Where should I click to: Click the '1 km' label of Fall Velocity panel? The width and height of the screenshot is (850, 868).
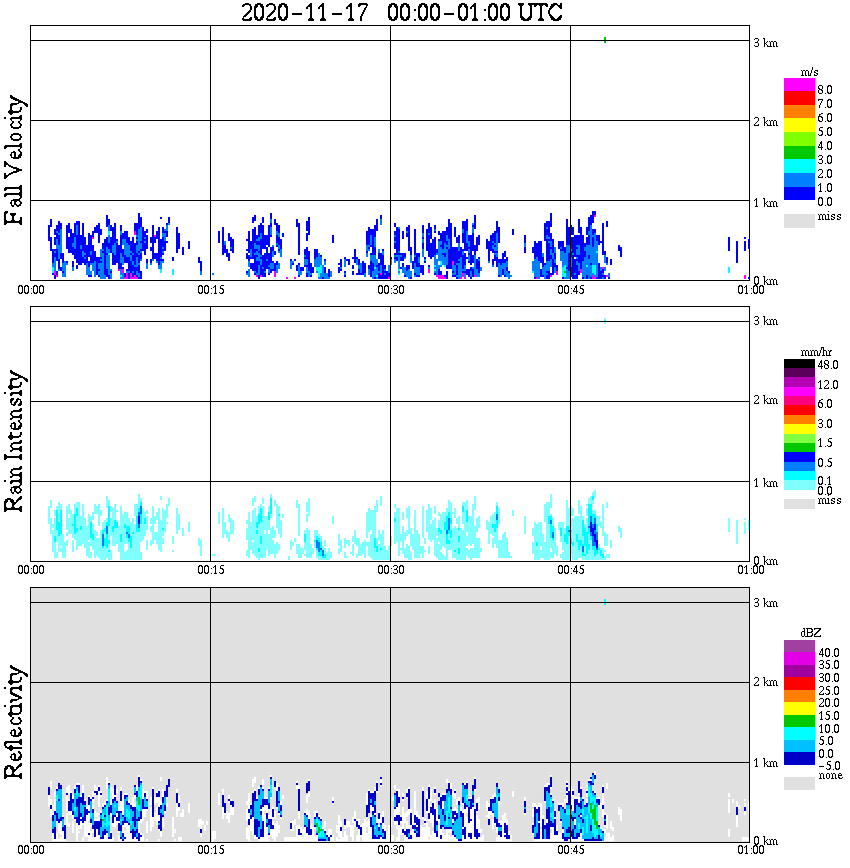tap(766, 203)
